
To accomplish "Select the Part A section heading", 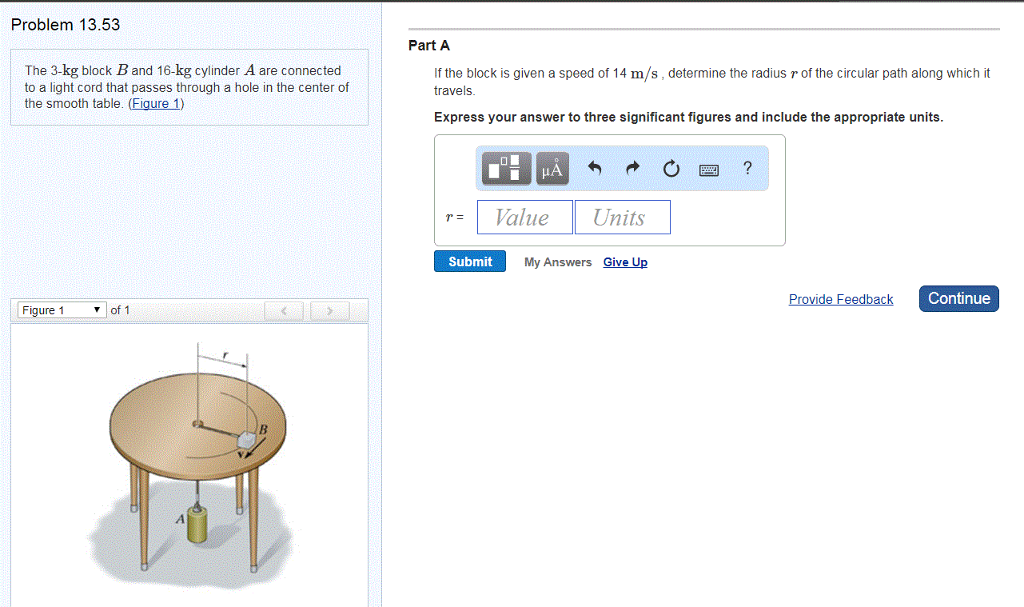I will point(428,45).
